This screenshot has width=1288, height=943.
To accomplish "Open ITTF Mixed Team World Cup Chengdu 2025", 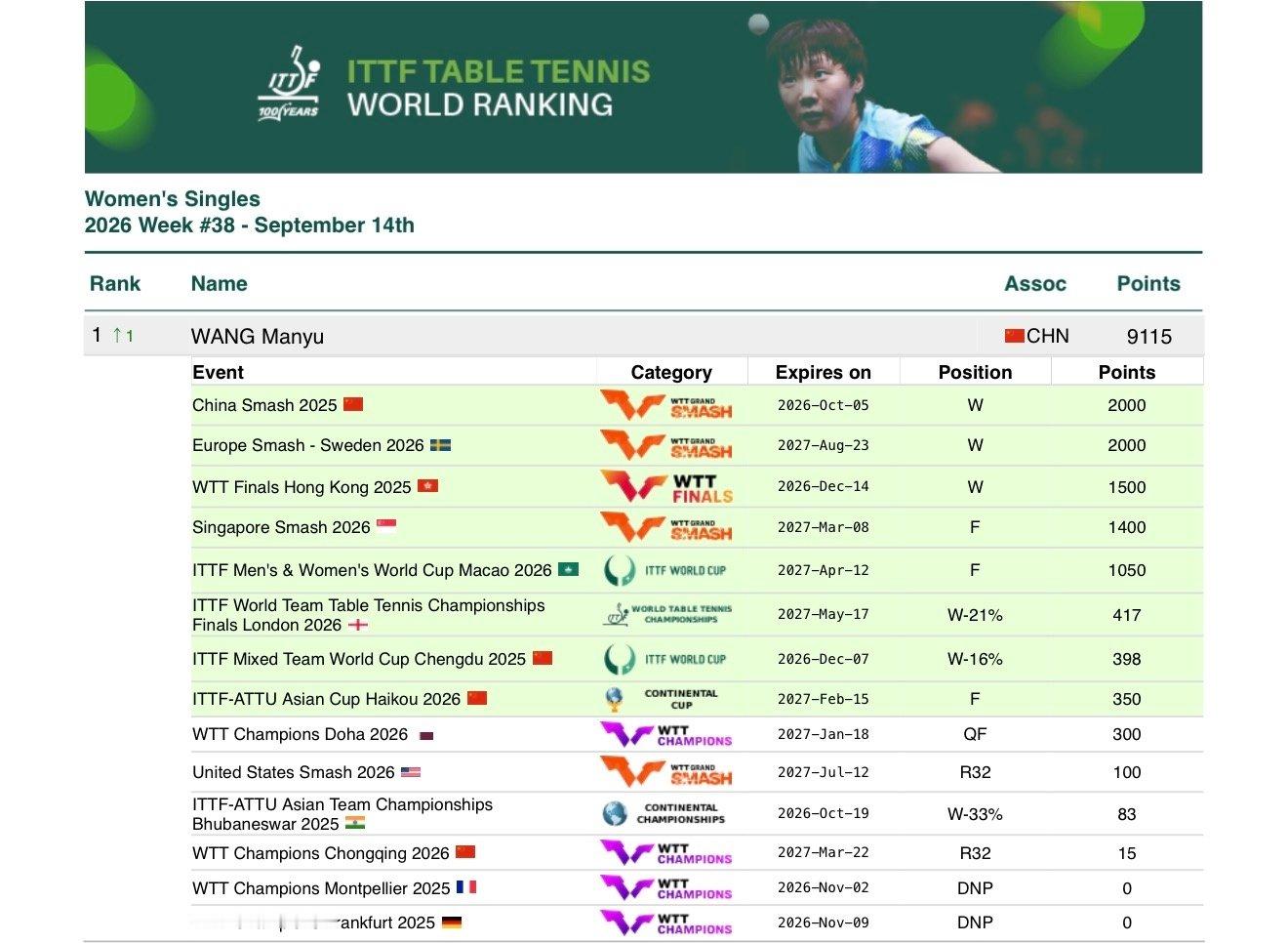I will [x=359, y=659].
